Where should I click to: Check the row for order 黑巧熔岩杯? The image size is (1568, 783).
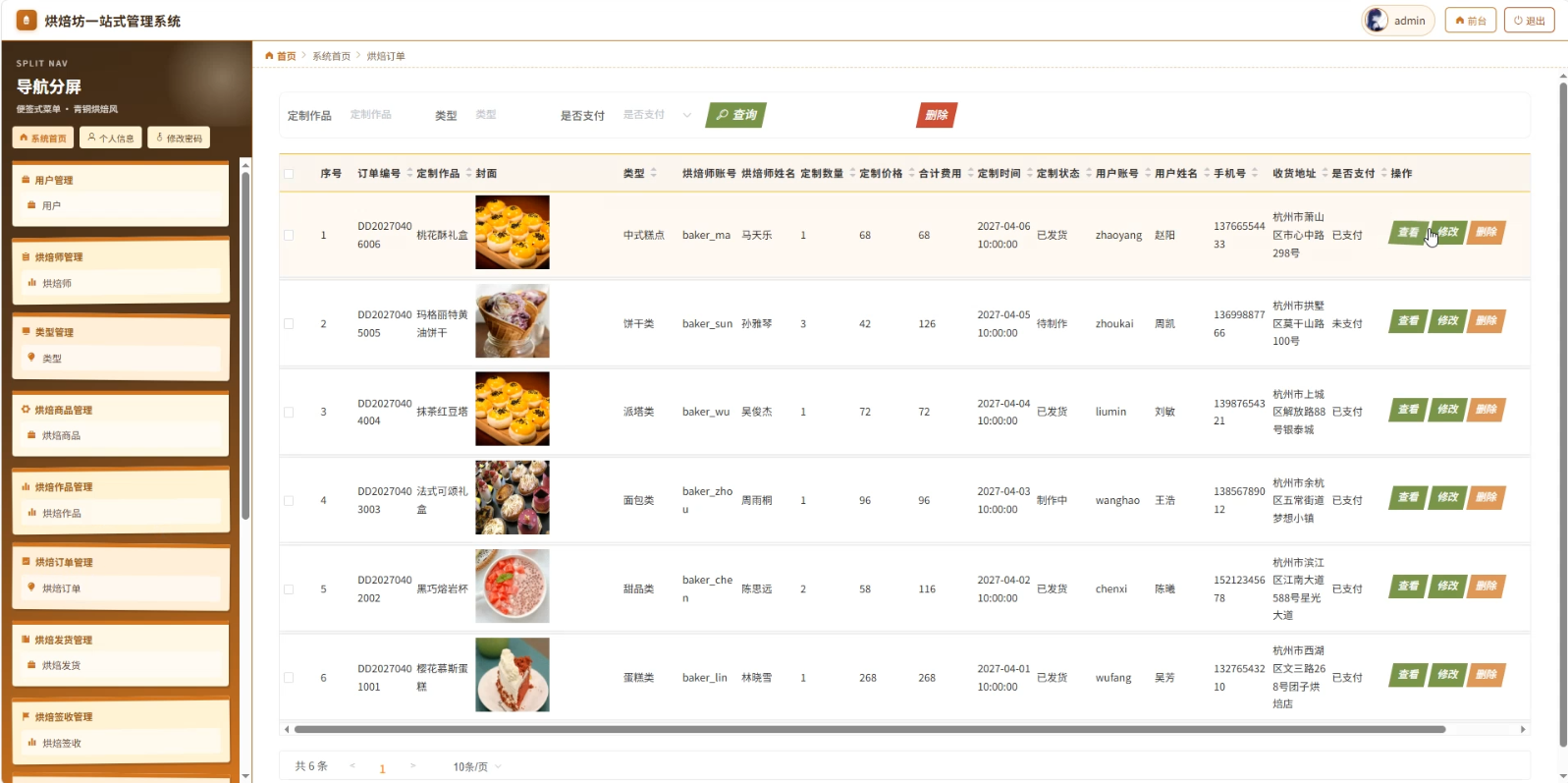pos(289,589)
